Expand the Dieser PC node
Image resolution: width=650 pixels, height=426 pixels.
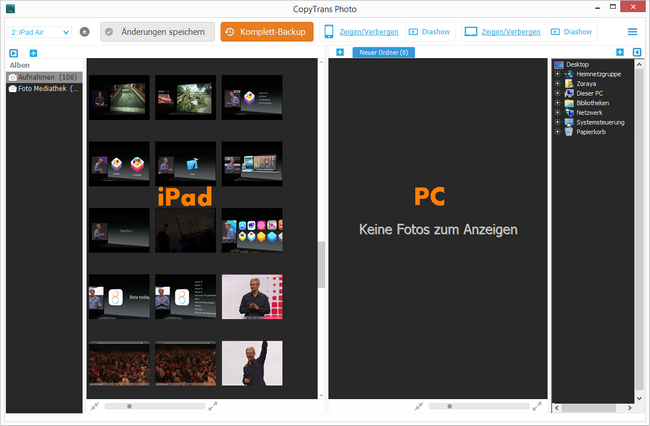point(558,93)
